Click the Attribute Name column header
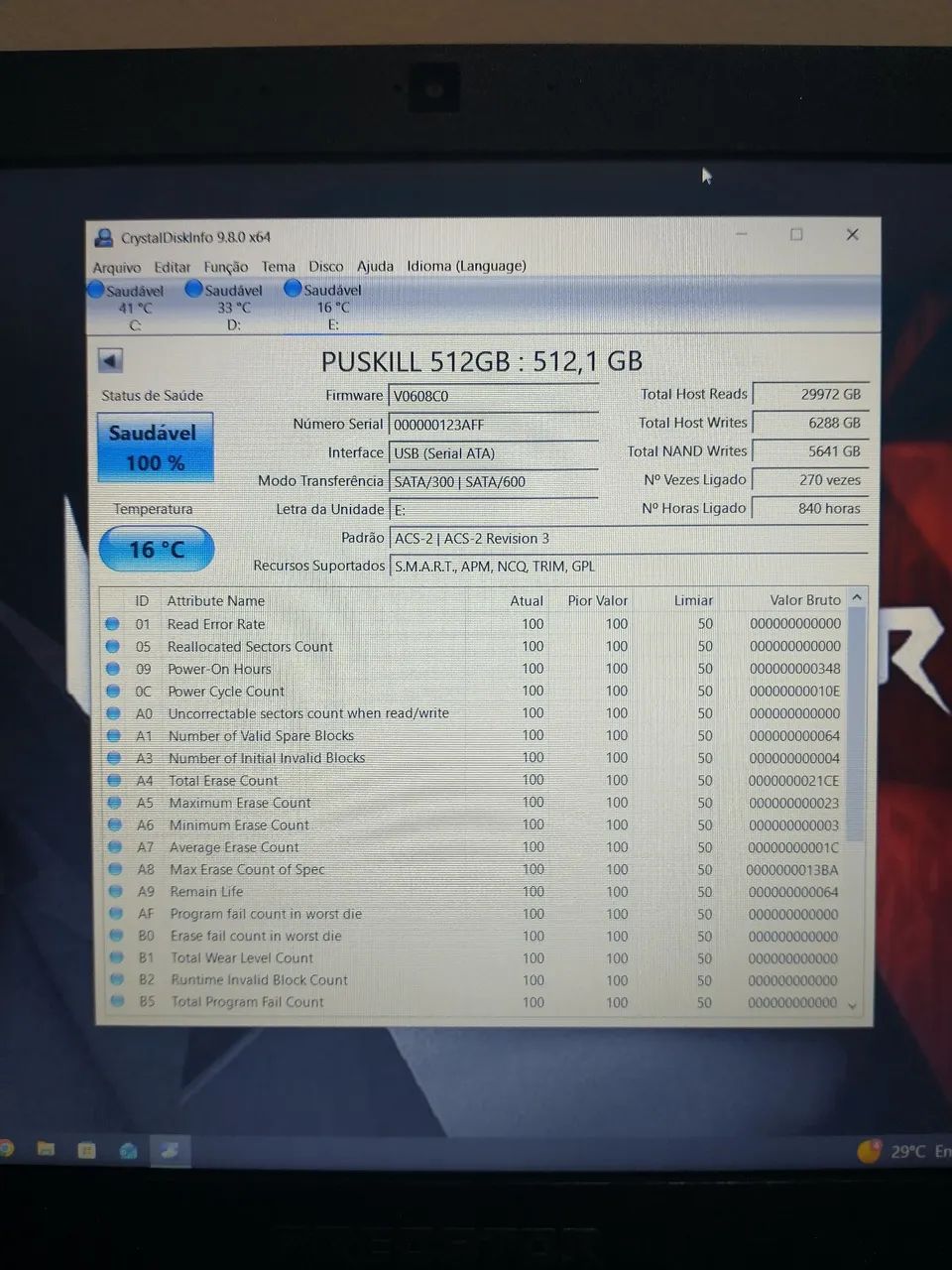Viewport: 952px width, 1270px height. (x=215, y=601)
